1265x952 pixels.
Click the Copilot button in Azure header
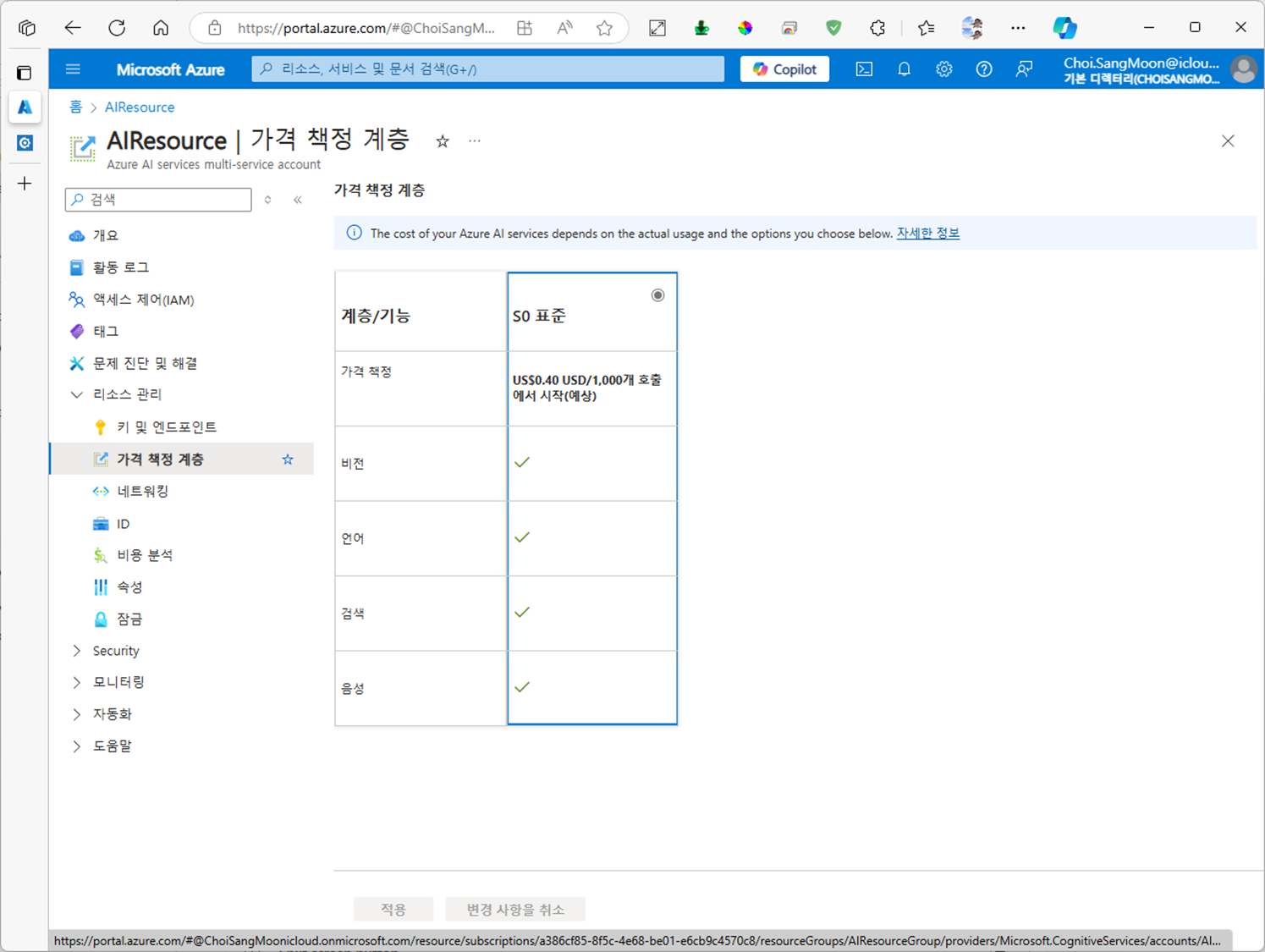784,69
